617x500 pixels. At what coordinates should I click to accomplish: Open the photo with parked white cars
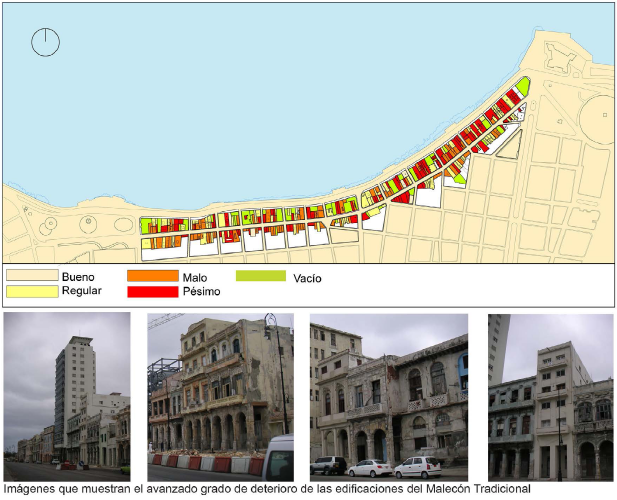point(389,396)
